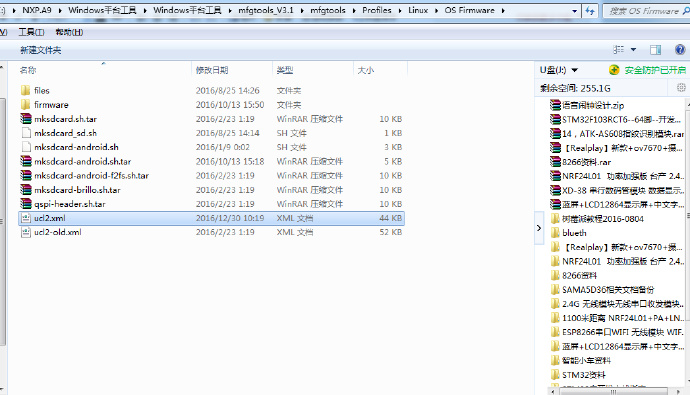The image size is (690, 395).
Task: Open the STM32资料 folder icon
Action: pos(555,375)
